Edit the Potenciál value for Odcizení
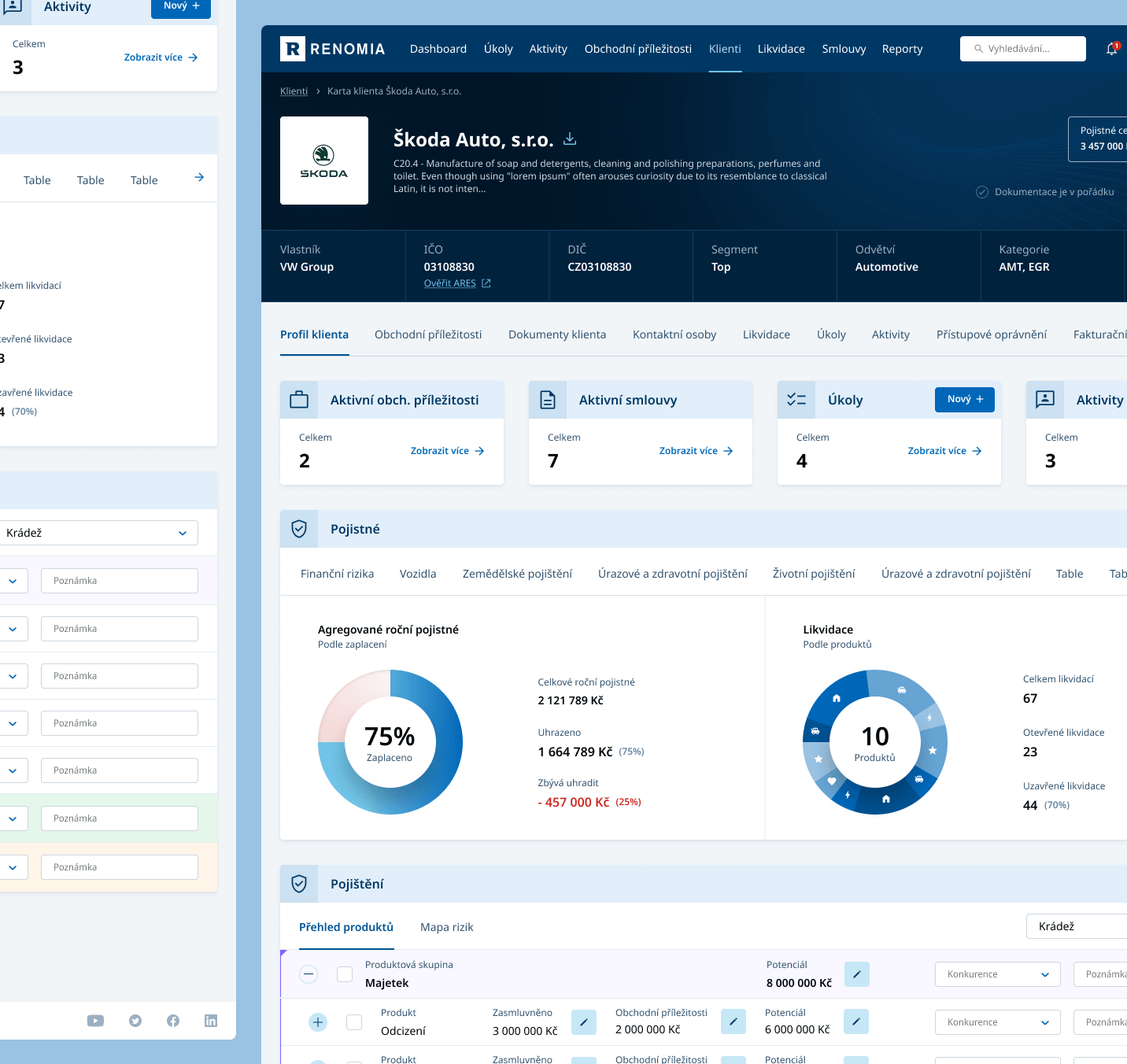The width and height of the screenshot is (1127, 1064). [x=856, y=1022]
